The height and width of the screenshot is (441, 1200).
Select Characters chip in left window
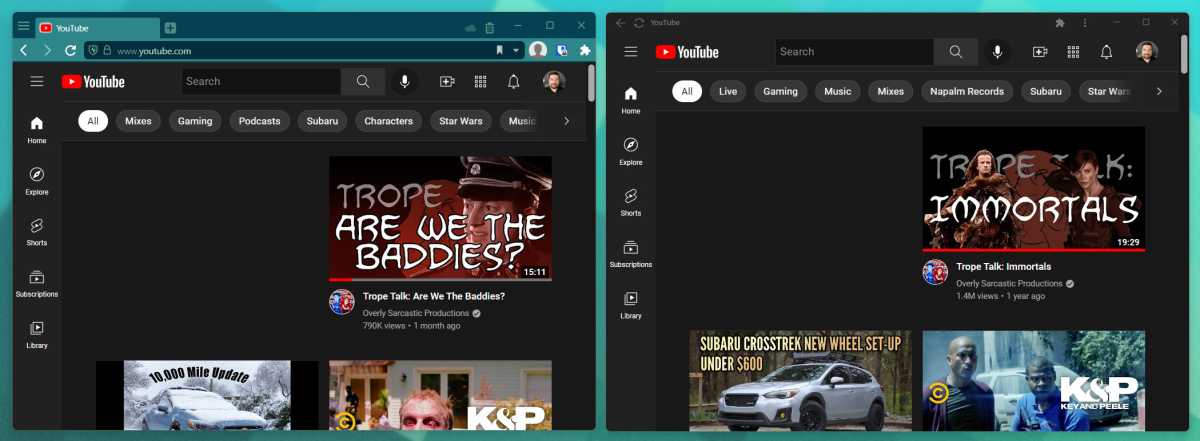pos(389,121)
